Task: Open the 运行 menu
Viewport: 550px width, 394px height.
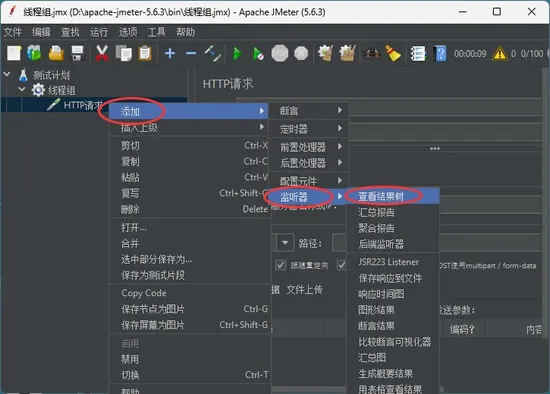Action: point(99,32)
